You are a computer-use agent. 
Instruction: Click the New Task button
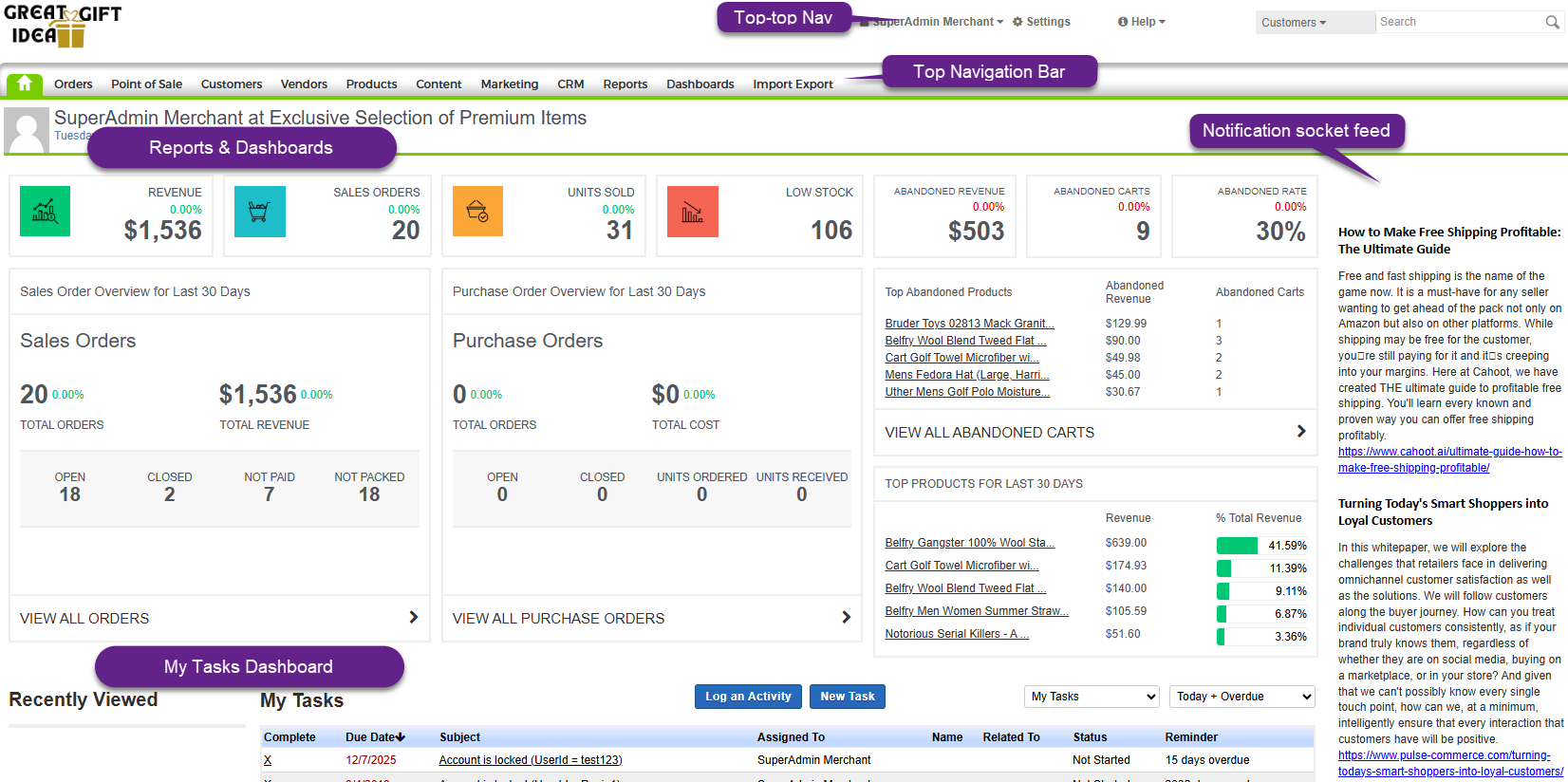847,697
